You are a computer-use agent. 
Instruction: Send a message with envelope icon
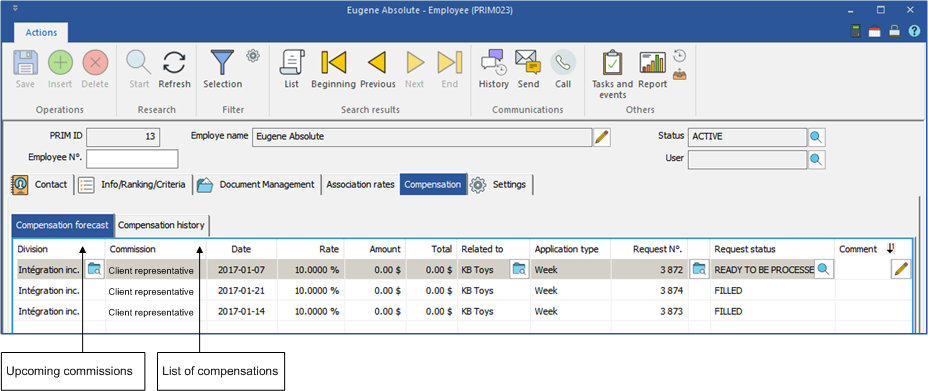(x=528, y=62)
